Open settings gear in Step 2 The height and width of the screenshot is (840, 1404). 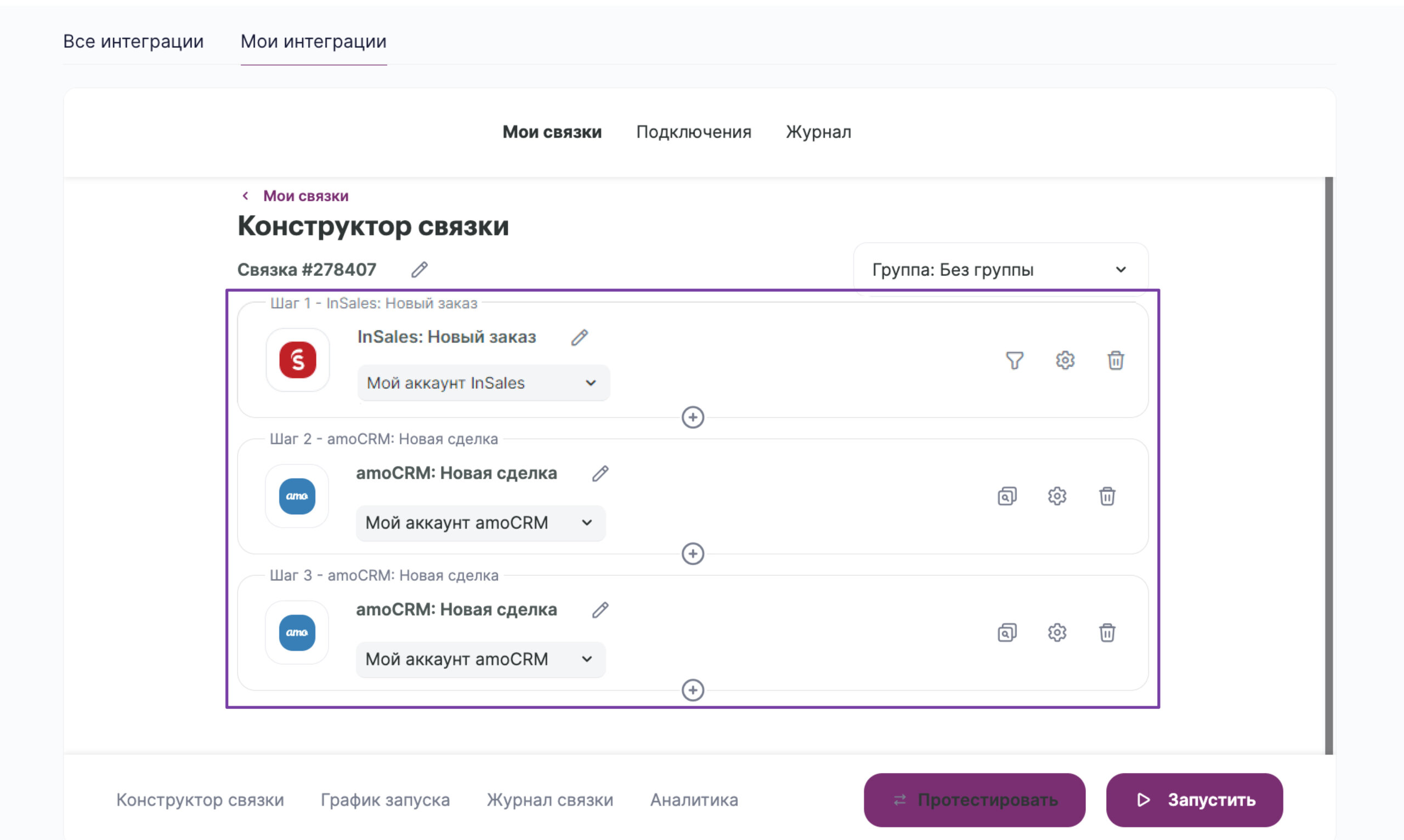pos(1056,496)
